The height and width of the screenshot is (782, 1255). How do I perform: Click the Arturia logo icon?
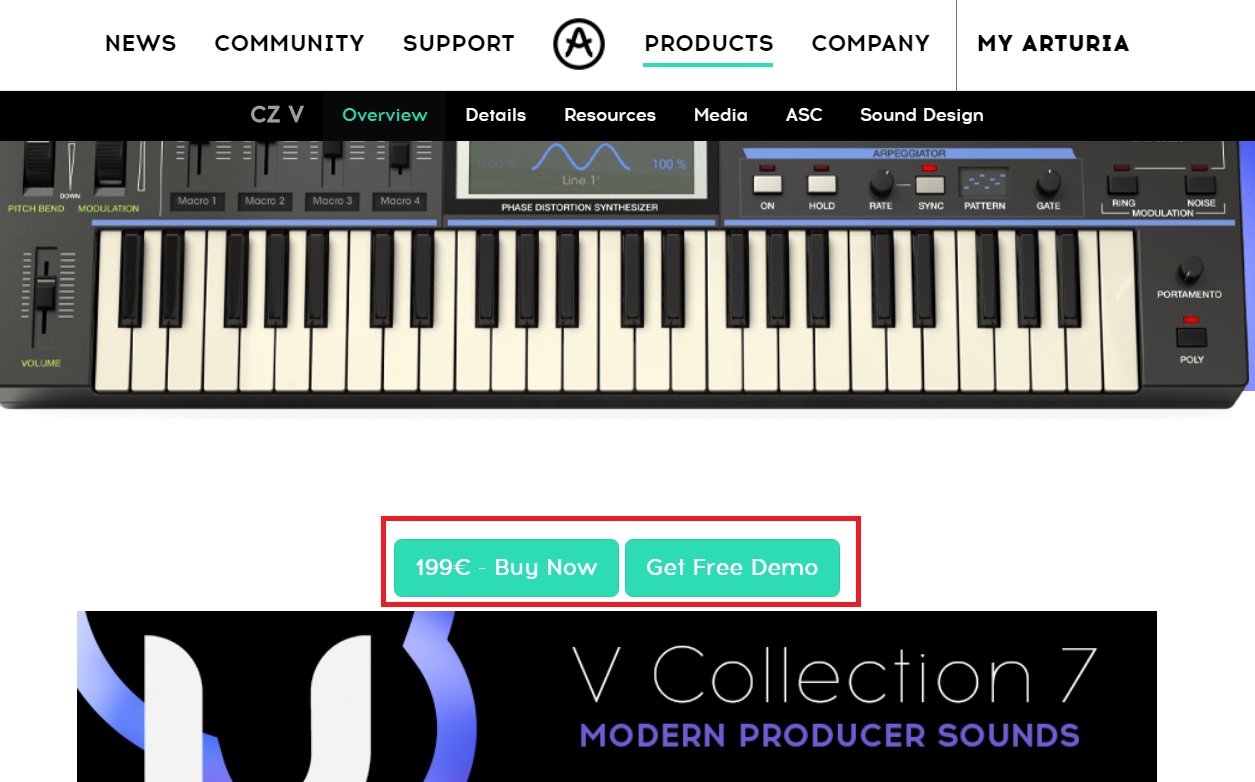[x=579, y=44]
